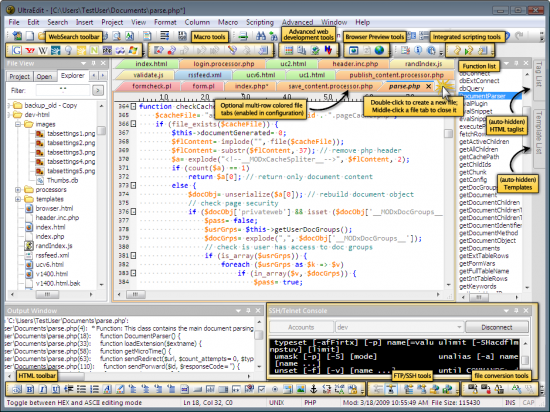This screenshot has height=412, width=550.
Task: Click the checkbox form element icon in HTML toolbar
Action: [x=262, y=389]
